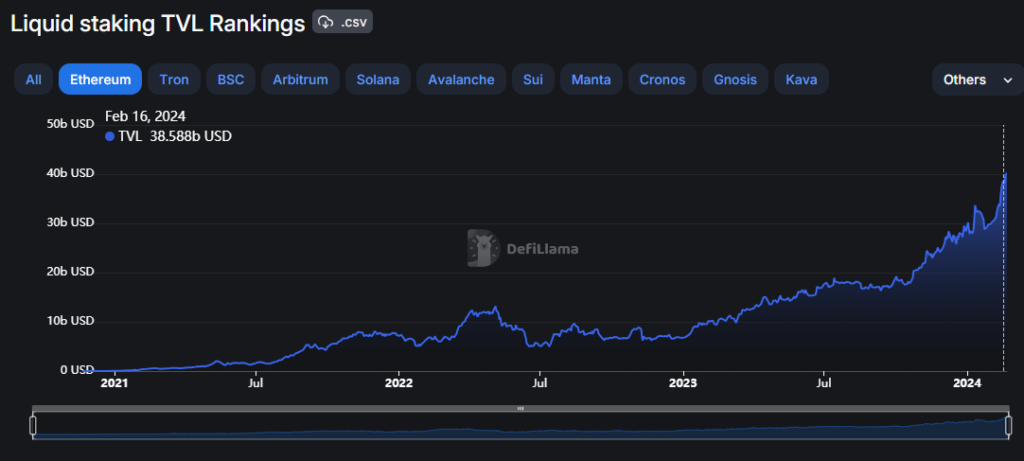Click the right handle of range slider
Screen dimensions: 1024x461
(x=1006, y=426)
